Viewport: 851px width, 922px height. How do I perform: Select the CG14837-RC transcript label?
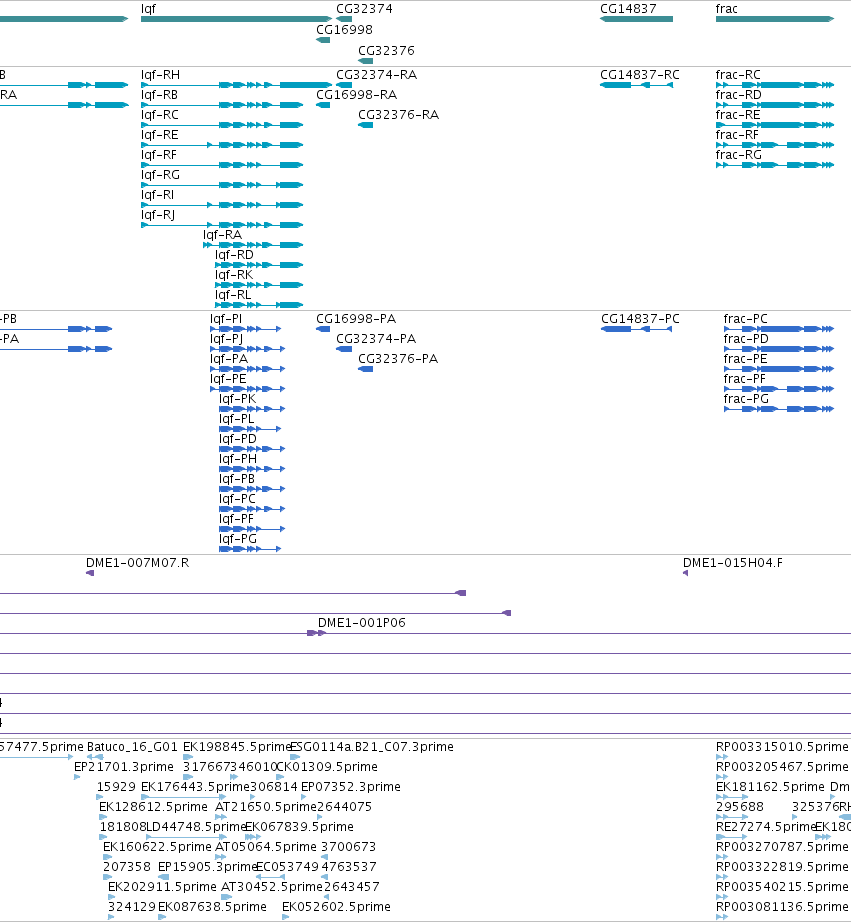pos(640,75)
